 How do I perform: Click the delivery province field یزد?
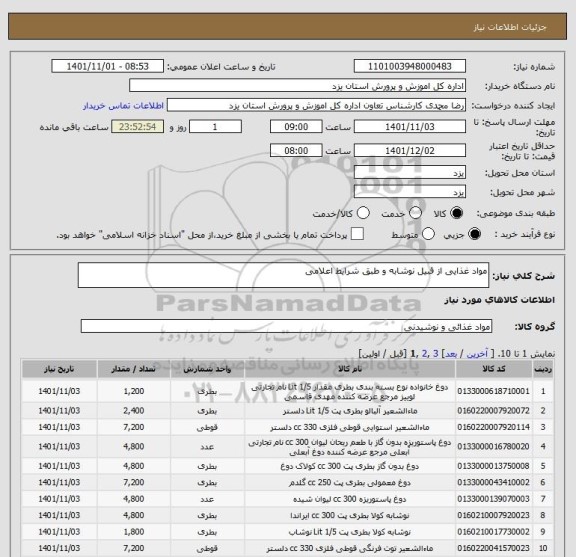[x=410, y=172]
